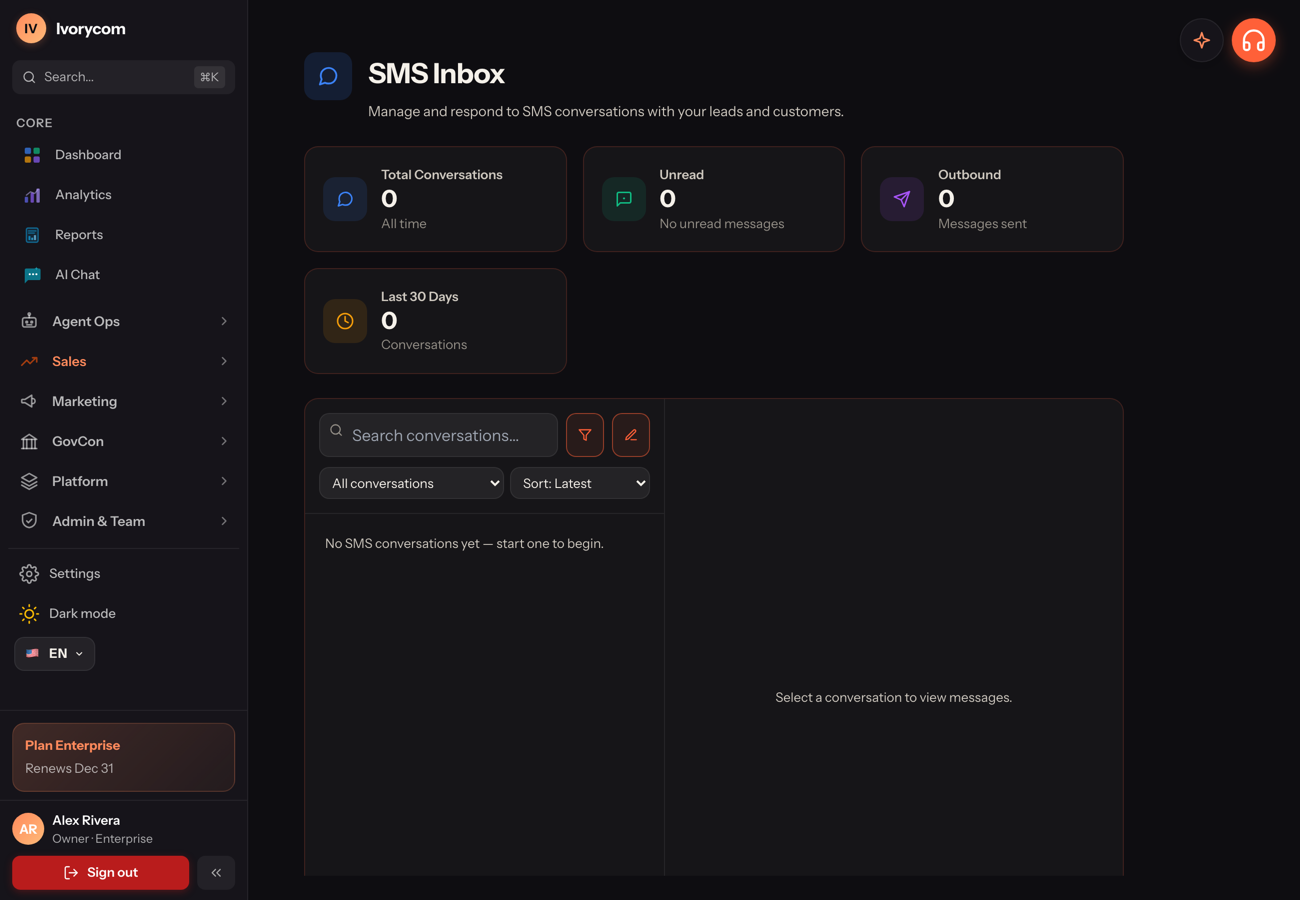Open the Sort: Latest dropdown

click(x=580, y=483)
